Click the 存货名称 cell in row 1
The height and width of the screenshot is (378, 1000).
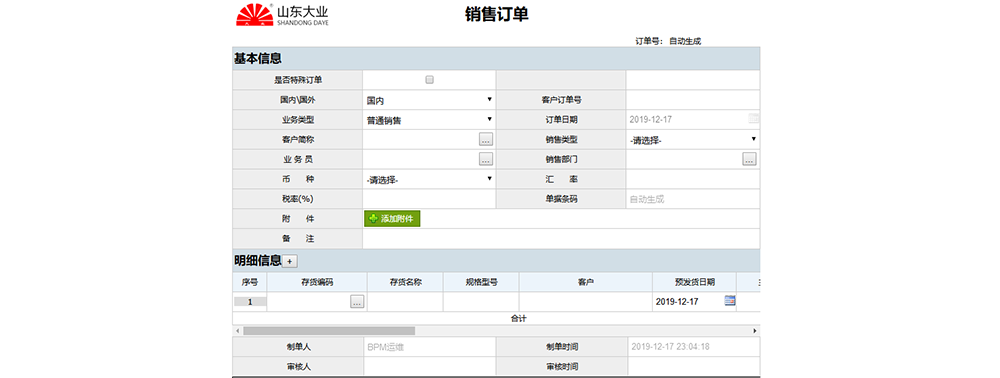tap(405, 302)
